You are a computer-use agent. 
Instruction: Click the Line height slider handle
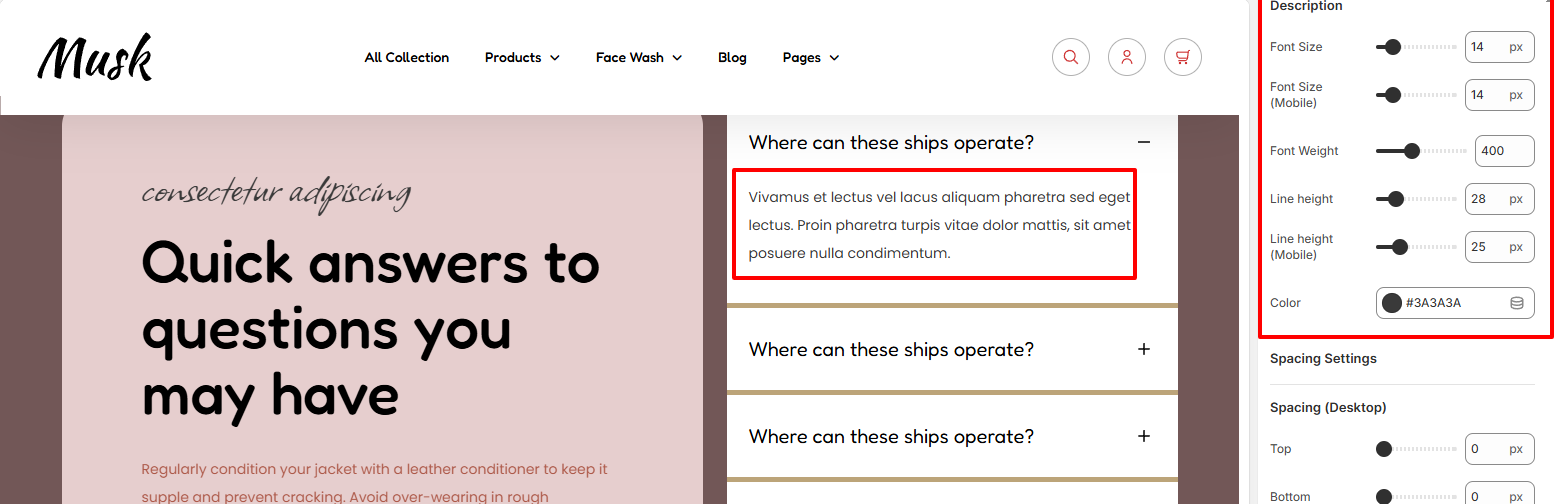coord(1395,199)
